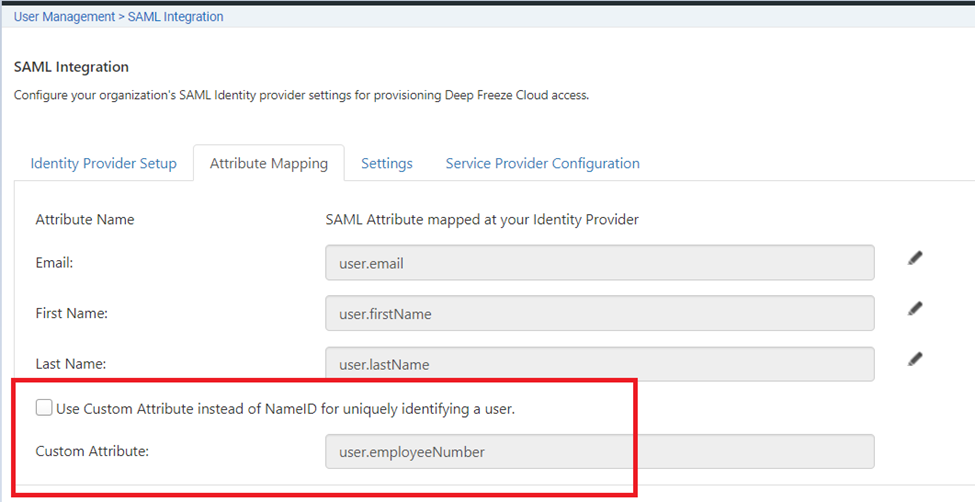This screenshot has width=975, height=502.
Task: Click the 'Email:' attribute label
Action: [x=54, y=263]
